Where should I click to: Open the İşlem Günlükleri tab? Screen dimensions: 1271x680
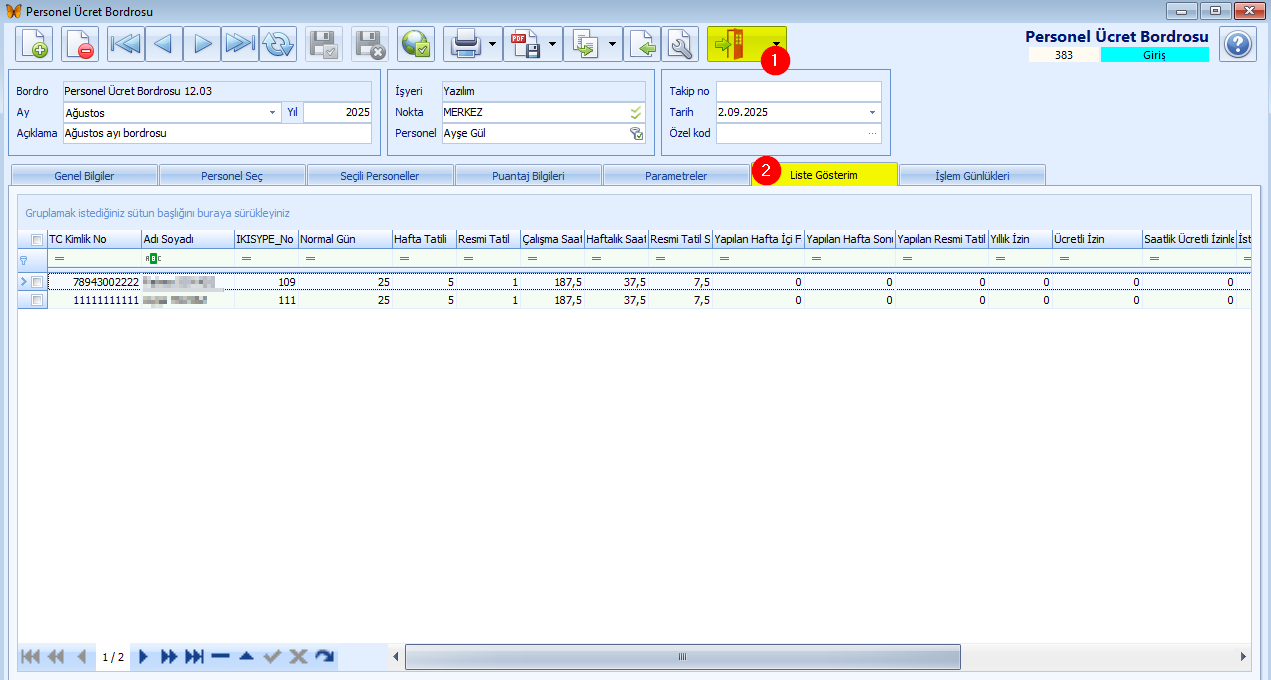click(x=971, y=173)
